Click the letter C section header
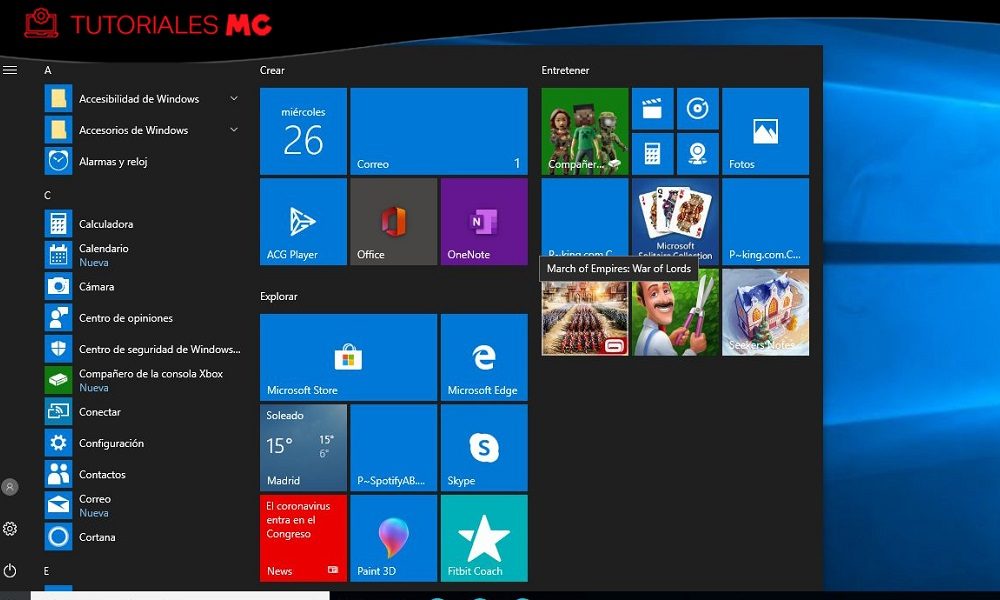1000x600 pixels. click(47, 194)
